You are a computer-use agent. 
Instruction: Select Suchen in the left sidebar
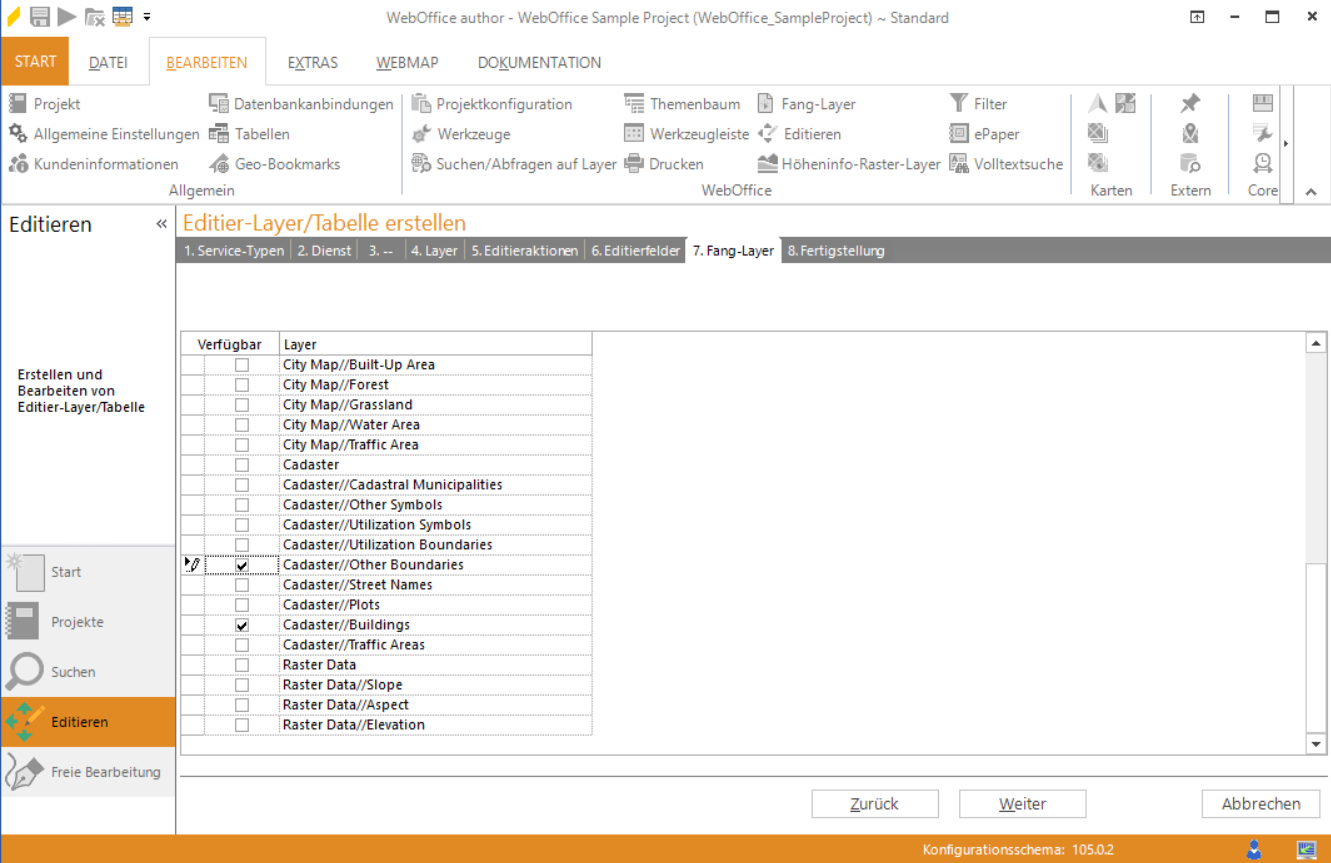[x=73, y=672]
